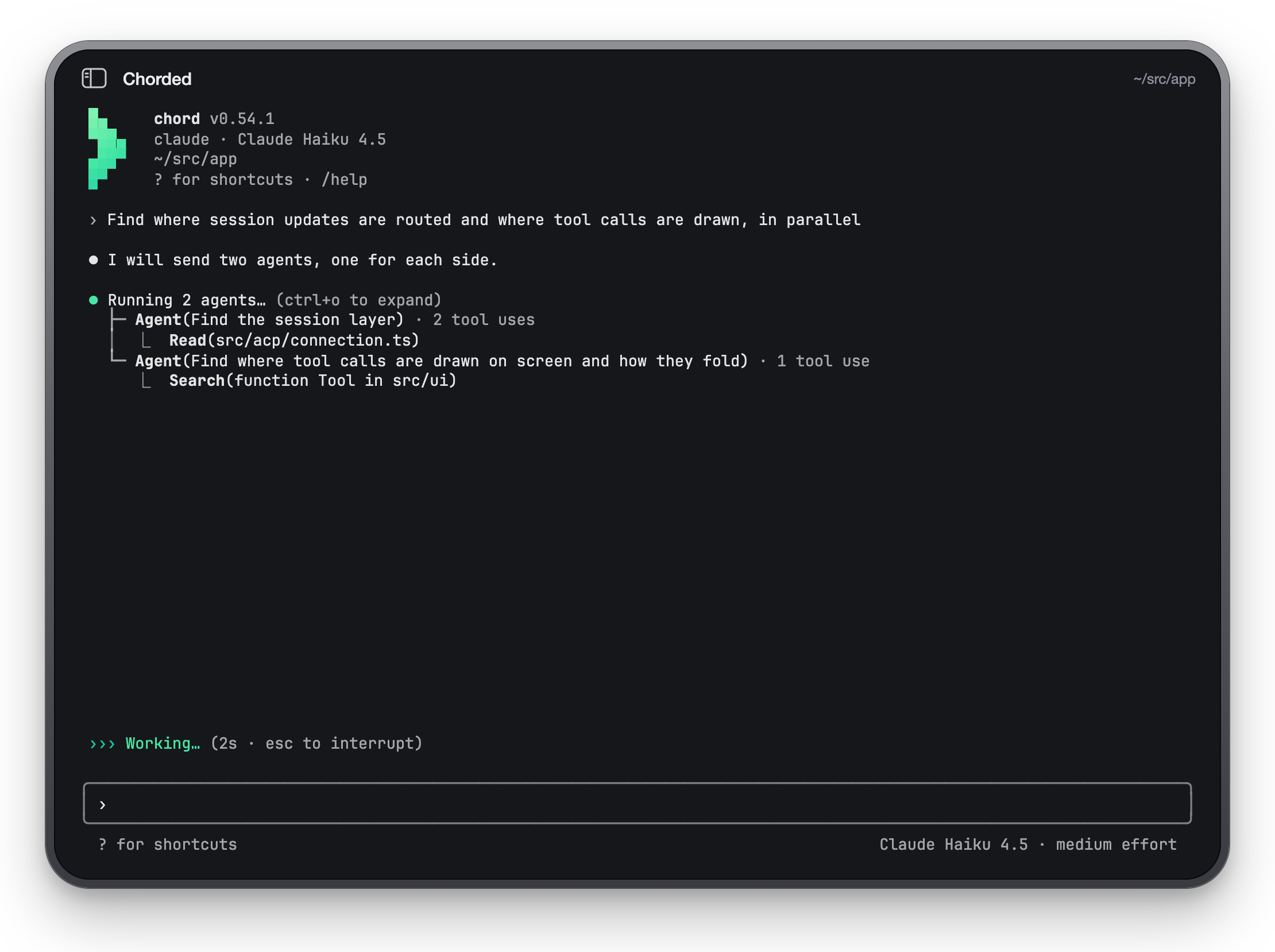Select 'Search(function Tool in src/ui)' entry

[312, 381]
